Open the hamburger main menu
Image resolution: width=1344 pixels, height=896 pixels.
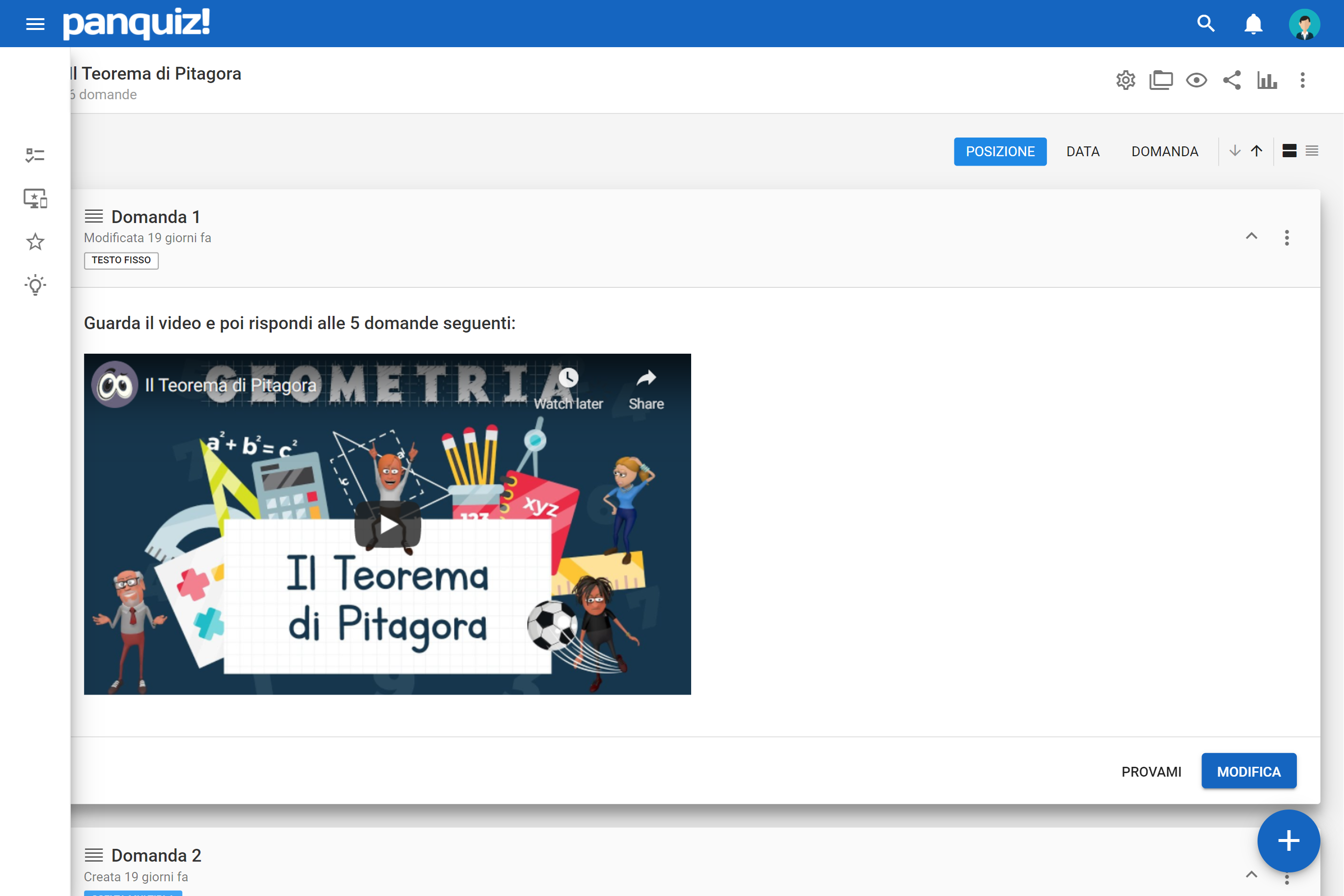[x=35, y=24]
